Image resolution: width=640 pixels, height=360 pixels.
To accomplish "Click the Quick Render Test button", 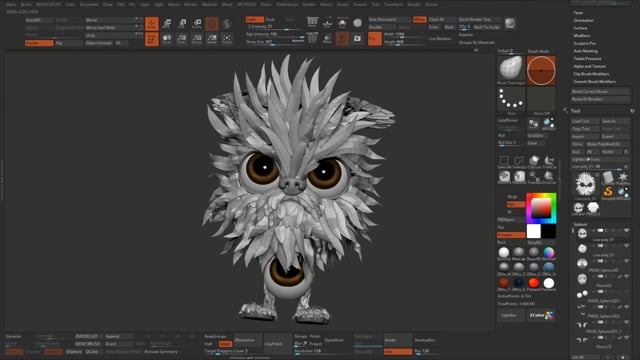I will click(479, 19).
